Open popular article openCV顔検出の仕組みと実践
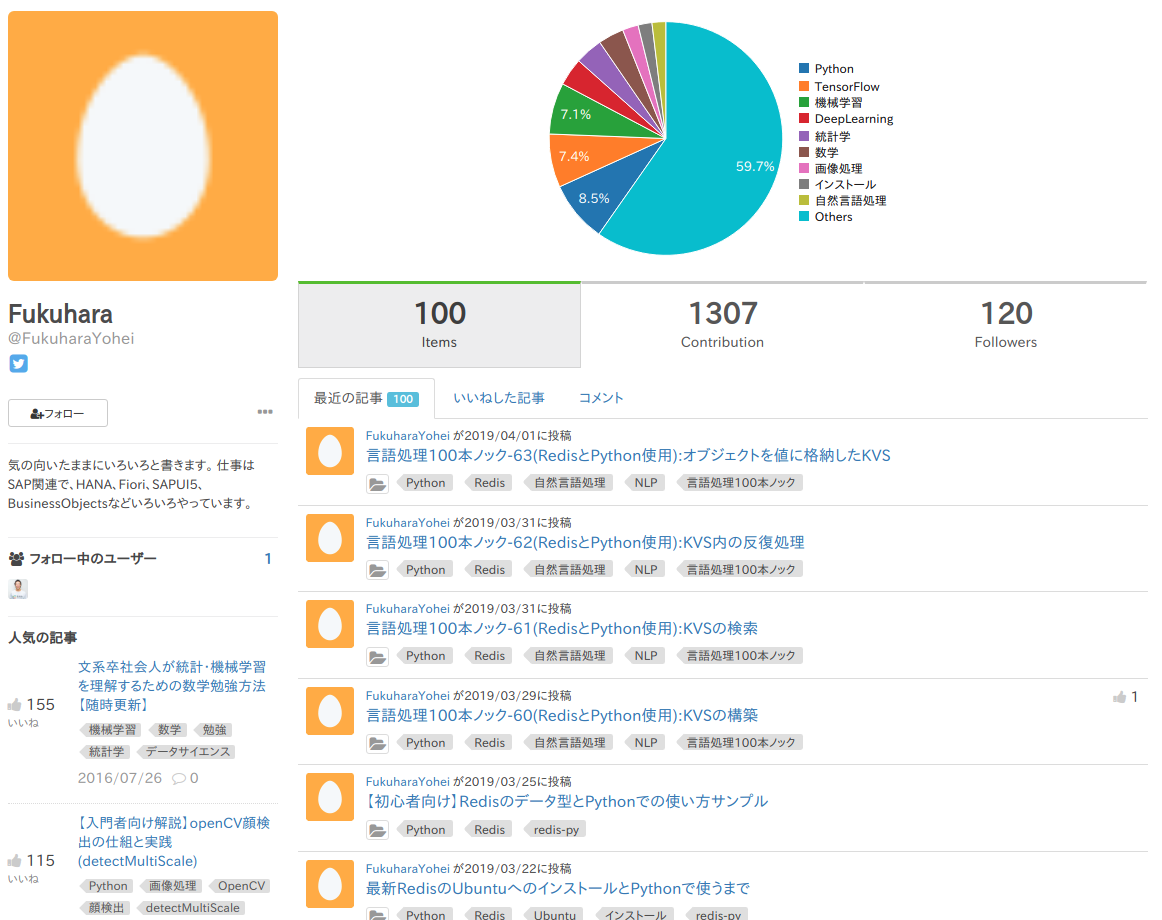Screen dimensions: 1162x920 174,842
